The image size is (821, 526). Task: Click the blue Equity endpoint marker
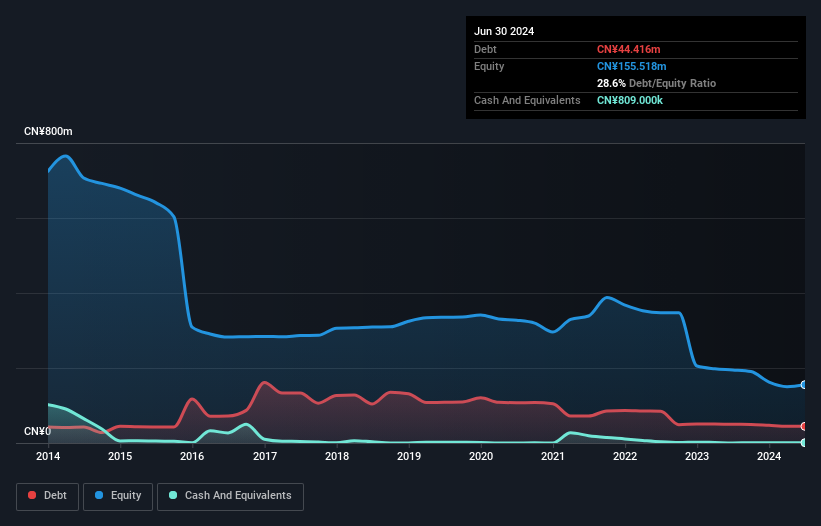(x=804, y=385)
